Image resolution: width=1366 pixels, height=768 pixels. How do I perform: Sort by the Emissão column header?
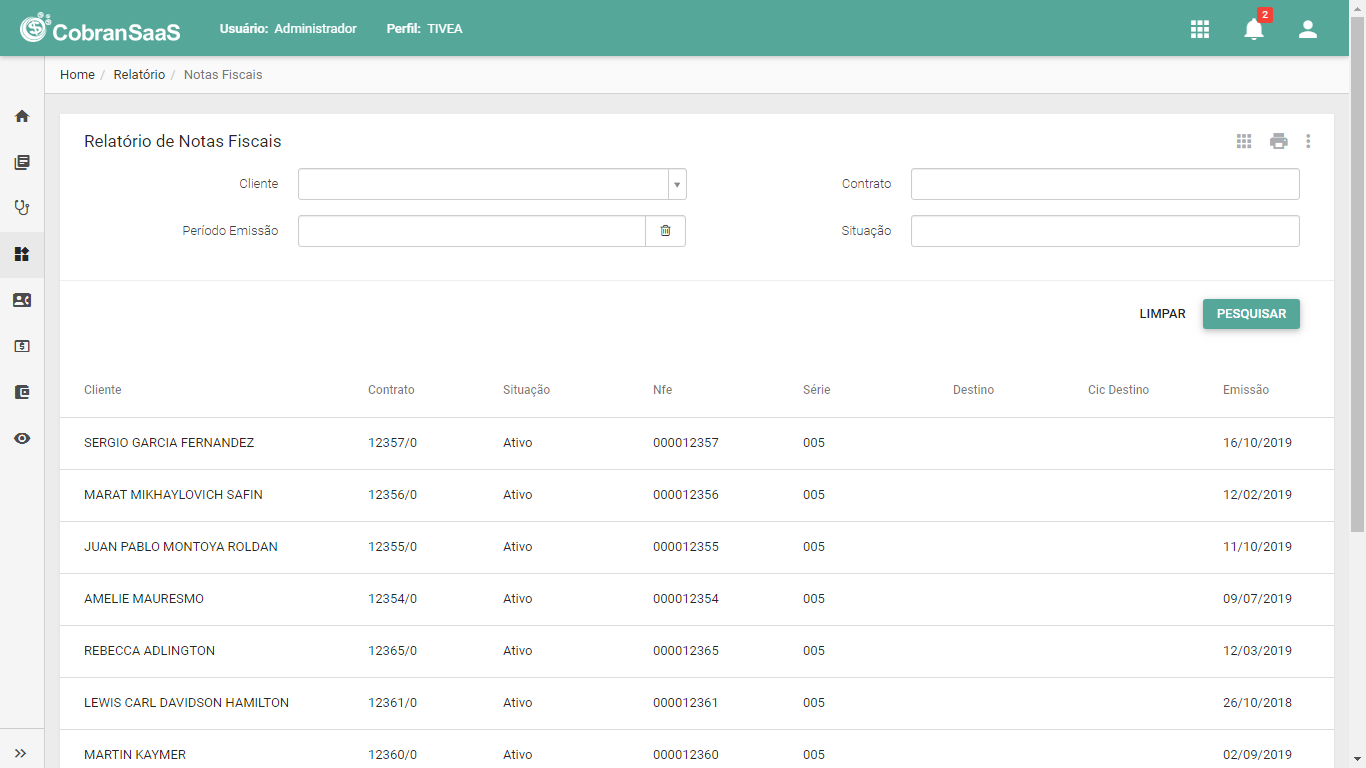(1246, 390)
